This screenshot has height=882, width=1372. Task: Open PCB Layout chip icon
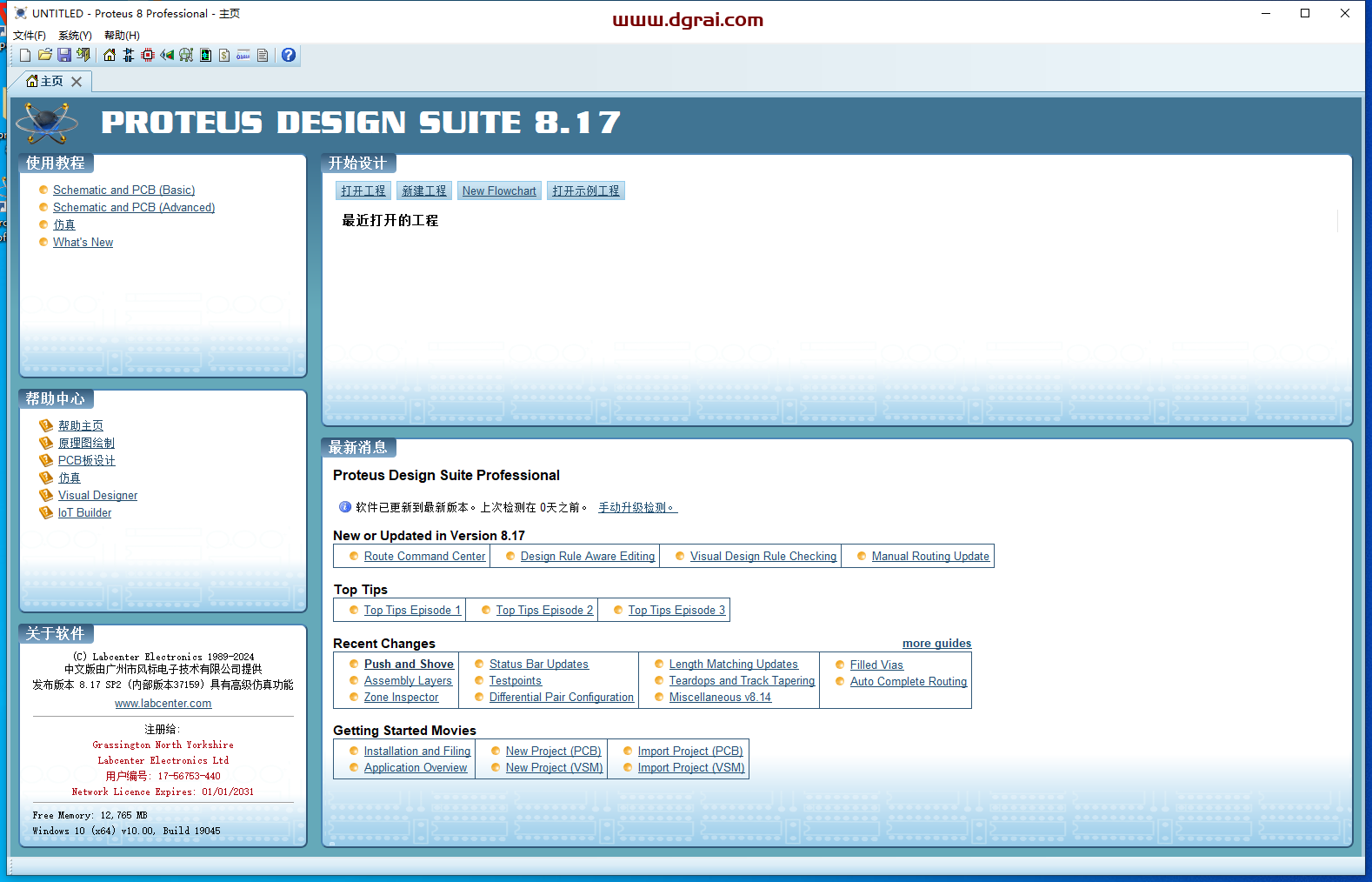tap(148, 56)
